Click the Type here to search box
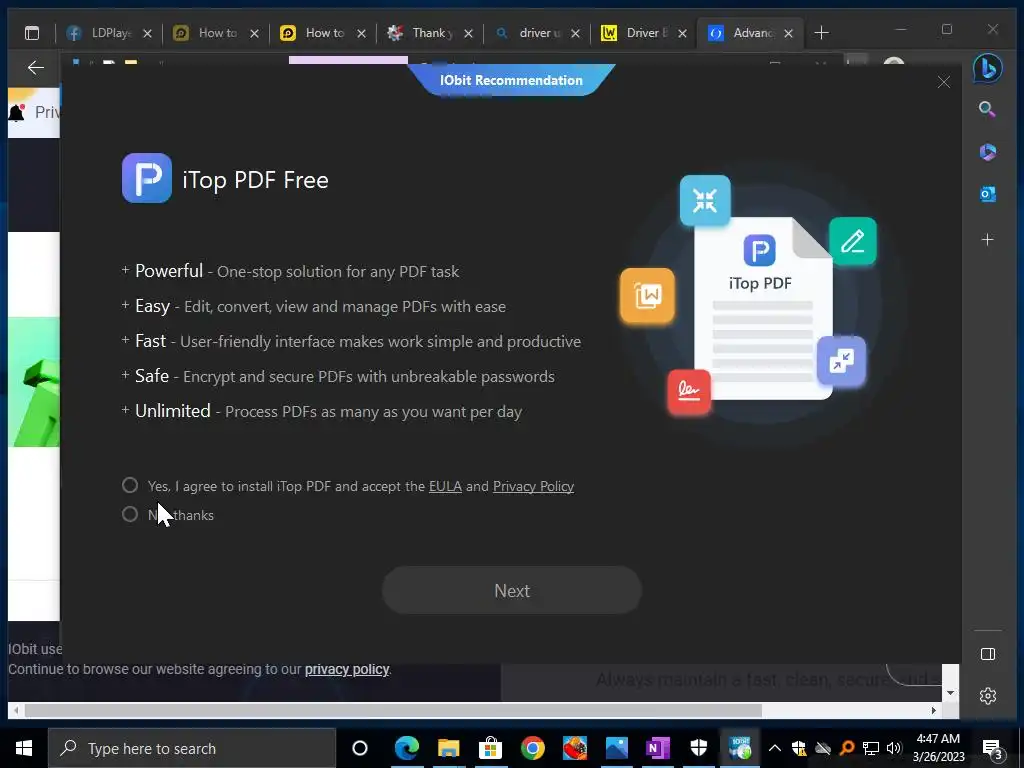Screen dimensions: 1024x768 click(192, 748)
